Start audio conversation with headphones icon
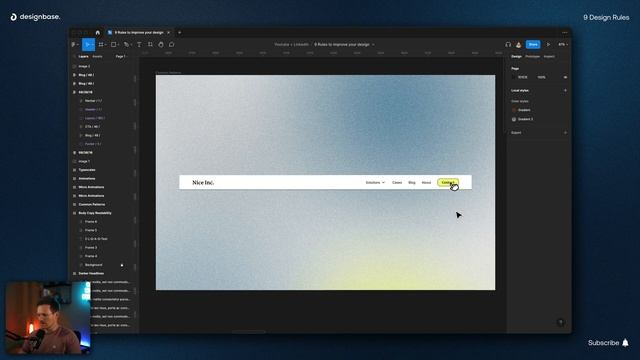 tap(508, 44)
